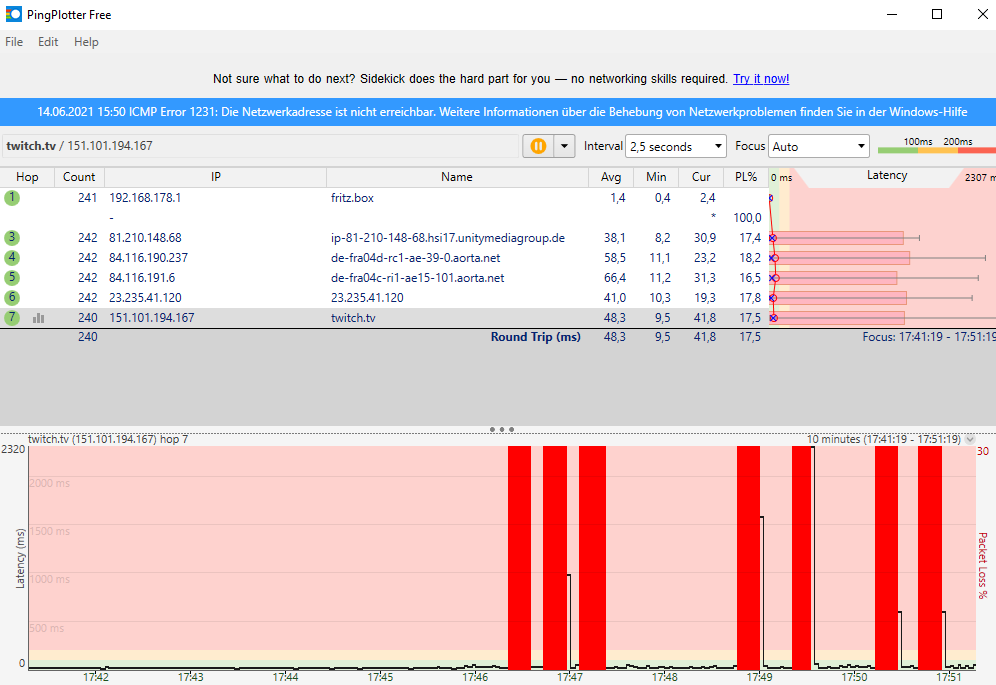
Task: Open the Edit menu
Action: [48, 42]
